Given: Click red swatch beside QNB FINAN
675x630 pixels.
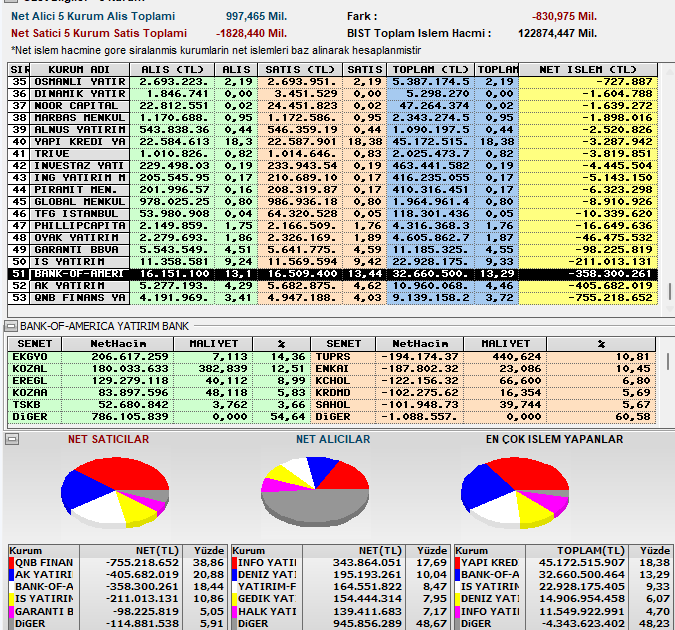Looking at the screenshot, I should click(11, 563).
